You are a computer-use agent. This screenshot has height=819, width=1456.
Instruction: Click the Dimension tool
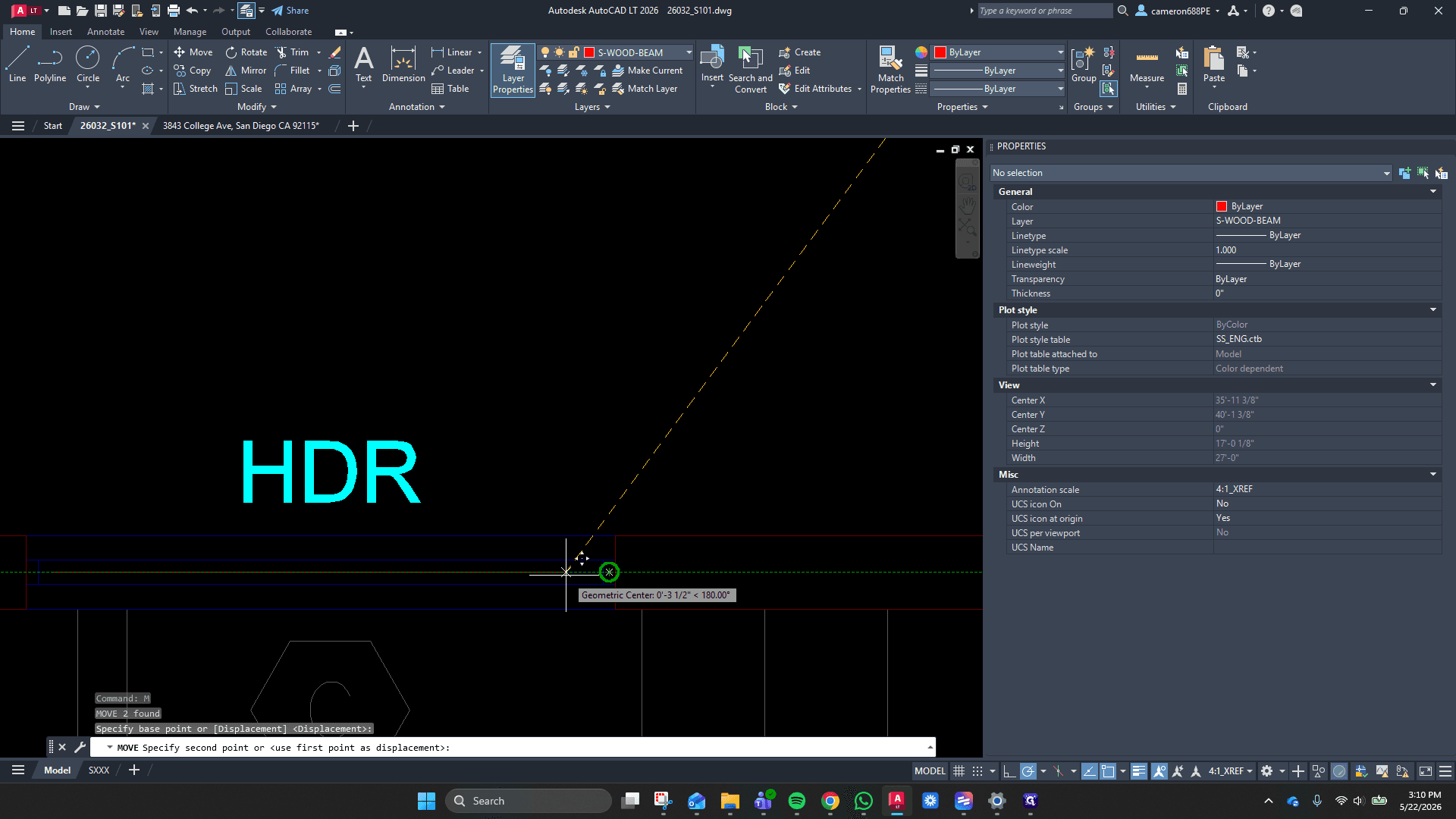(403, 64)
